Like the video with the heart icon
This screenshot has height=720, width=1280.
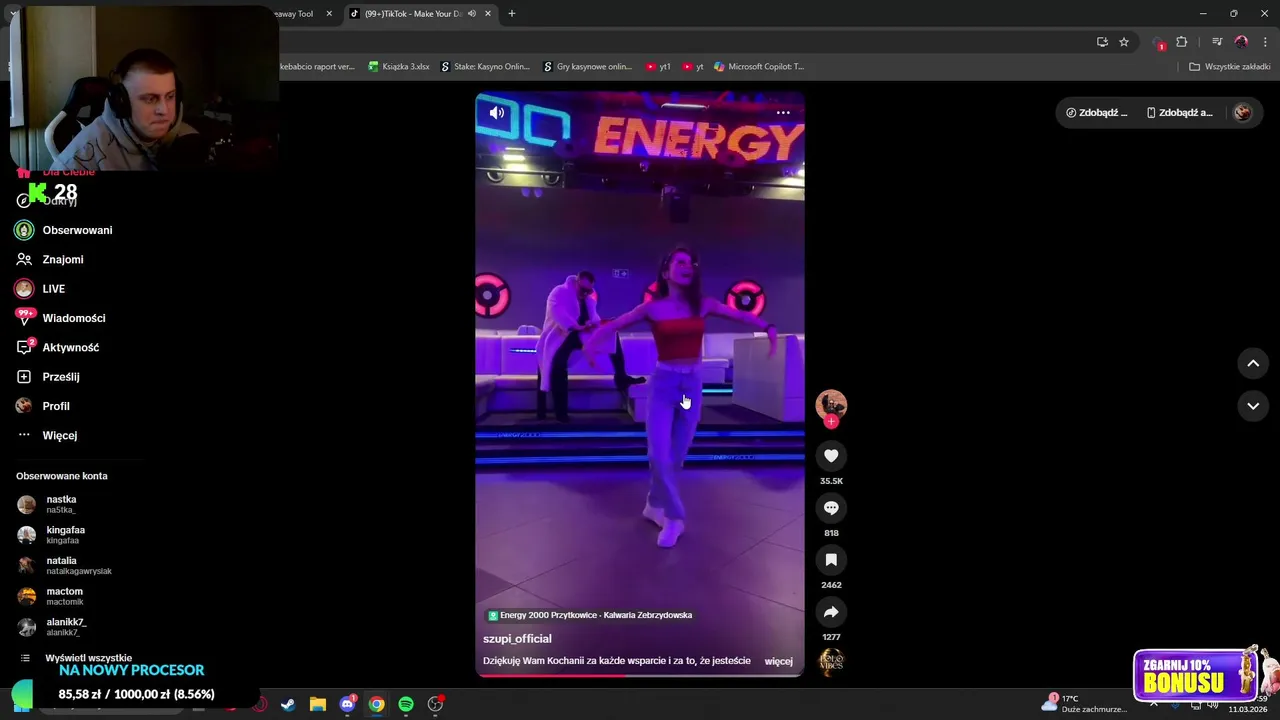831,456
